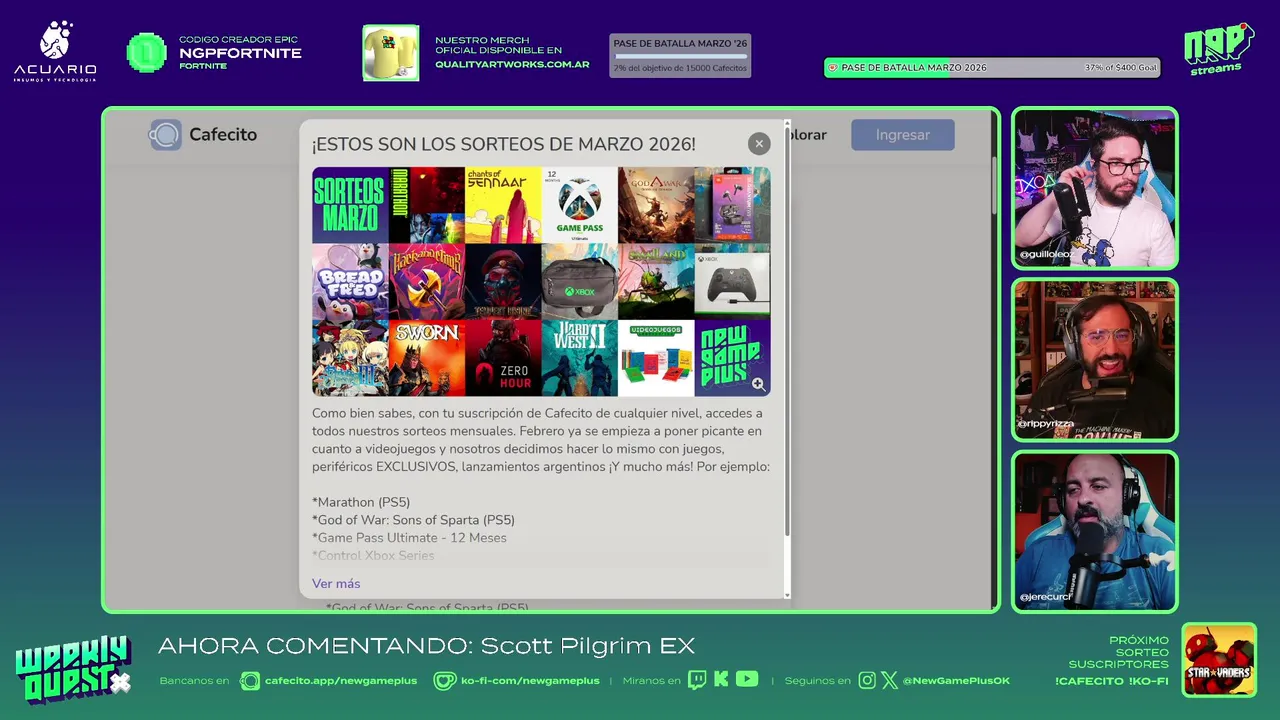The image size is (1280, 720).
Task: Click the yellow merch t-shirt icon
Action: (x=390, y=53)
